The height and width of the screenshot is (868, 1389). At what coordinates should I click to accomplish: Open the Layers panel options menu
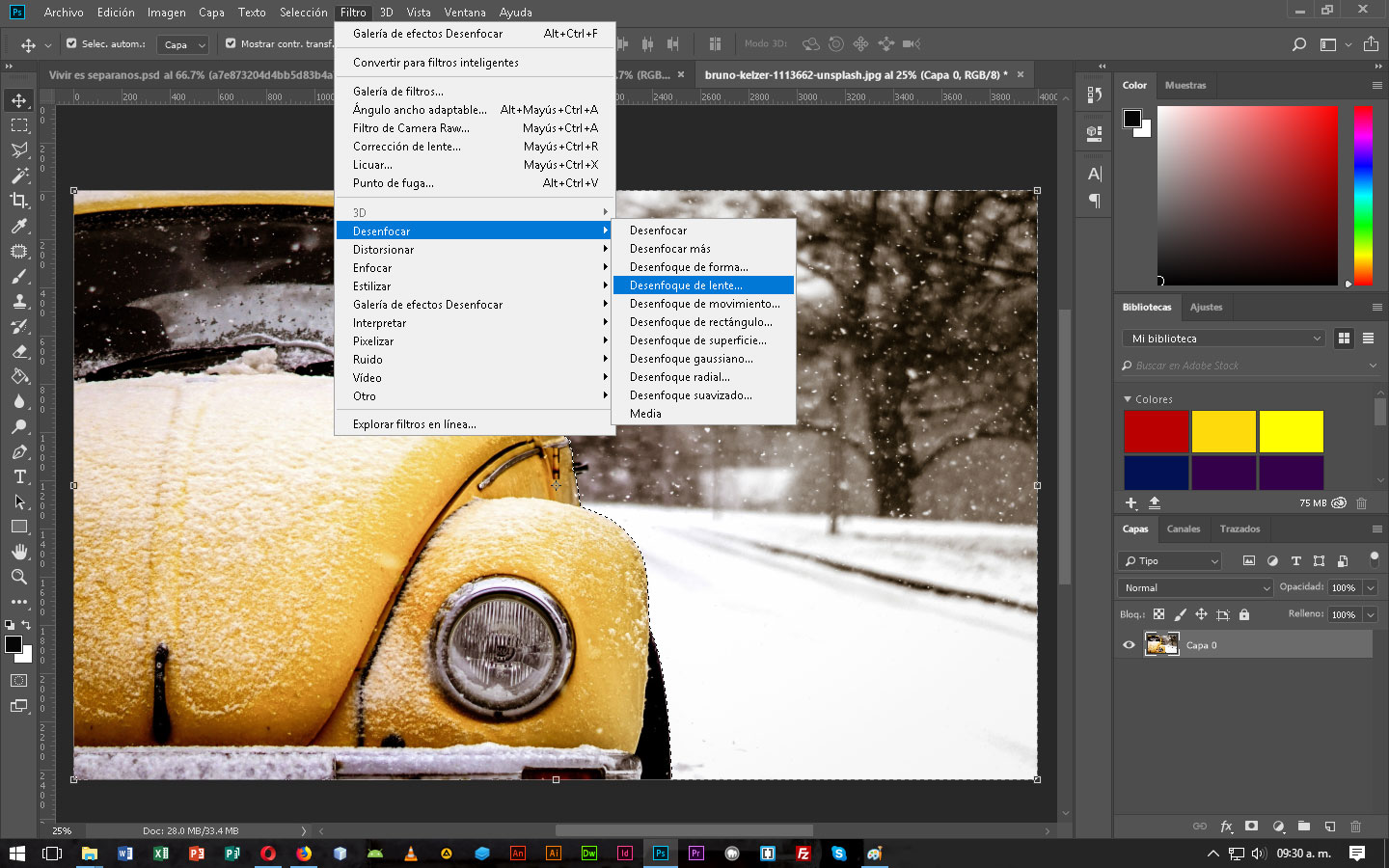[x=1376, y=529]
